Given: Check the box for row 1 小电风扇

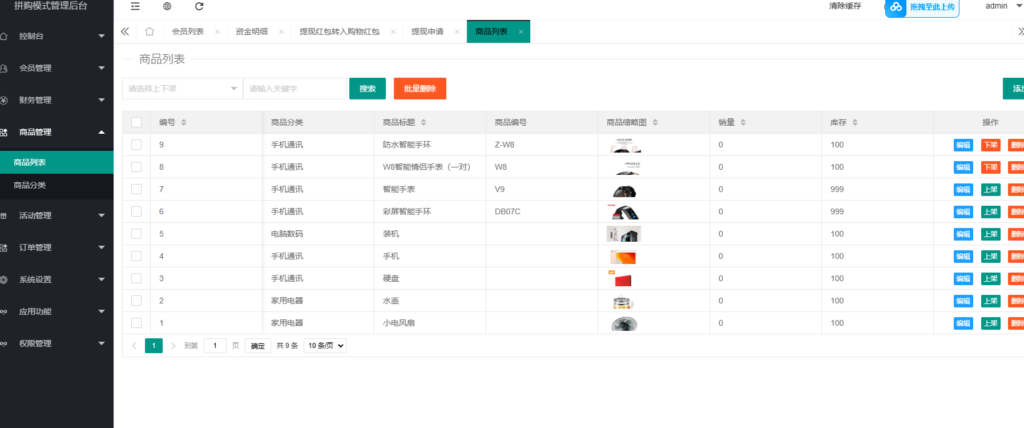Looking at the screenshot, I should [x=136, y=322].
